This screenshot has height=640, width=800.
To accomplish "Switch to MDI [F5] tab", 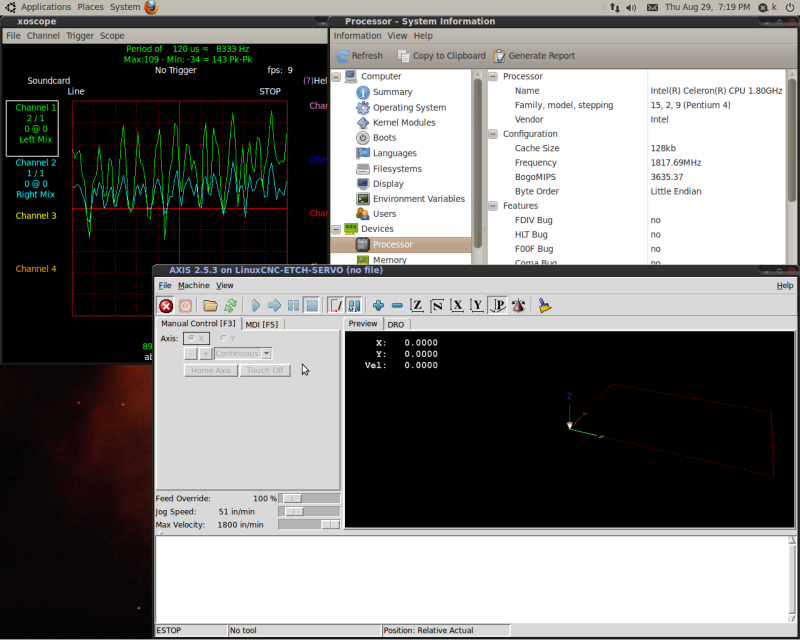I will [262, 325].
